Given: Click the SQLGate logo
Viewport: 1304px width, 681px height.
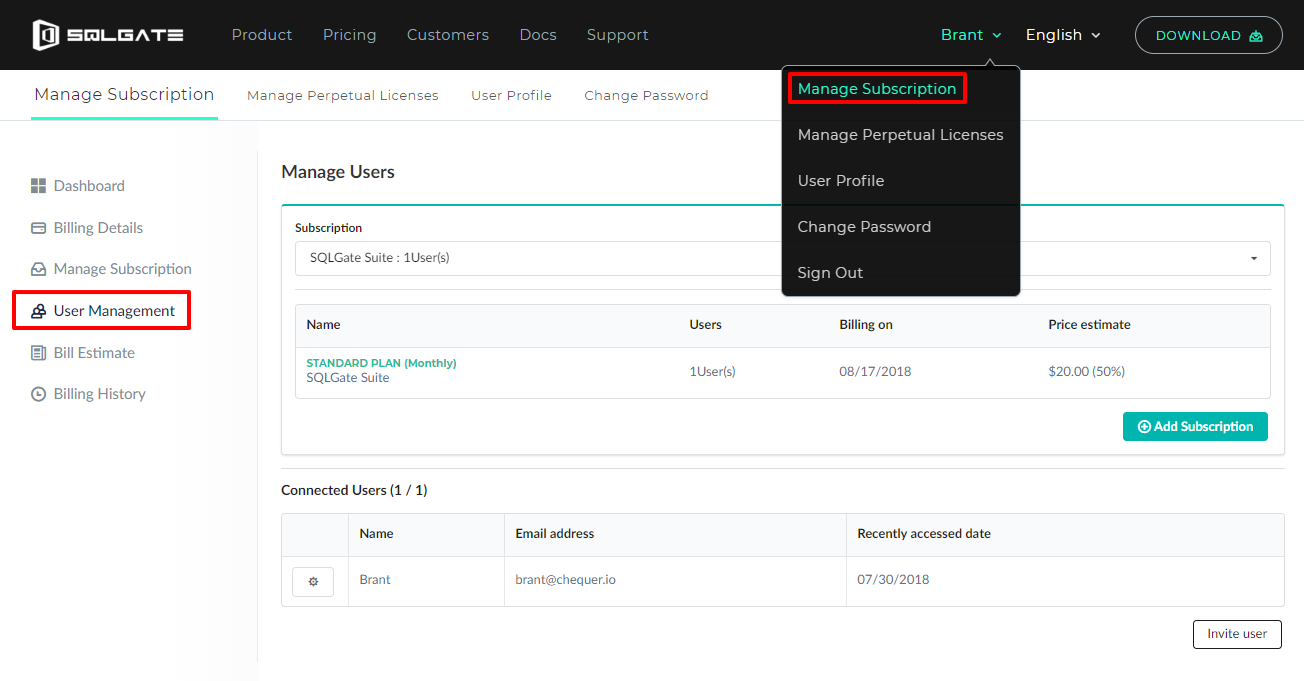Looking at the screenshot, I should click(108, 35).
